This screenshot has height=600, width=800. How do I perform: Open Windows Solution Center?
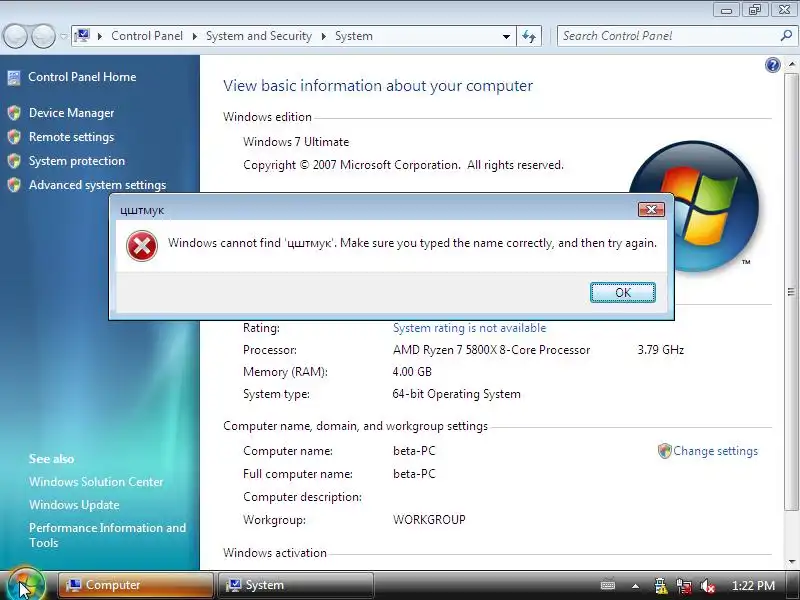96,482
